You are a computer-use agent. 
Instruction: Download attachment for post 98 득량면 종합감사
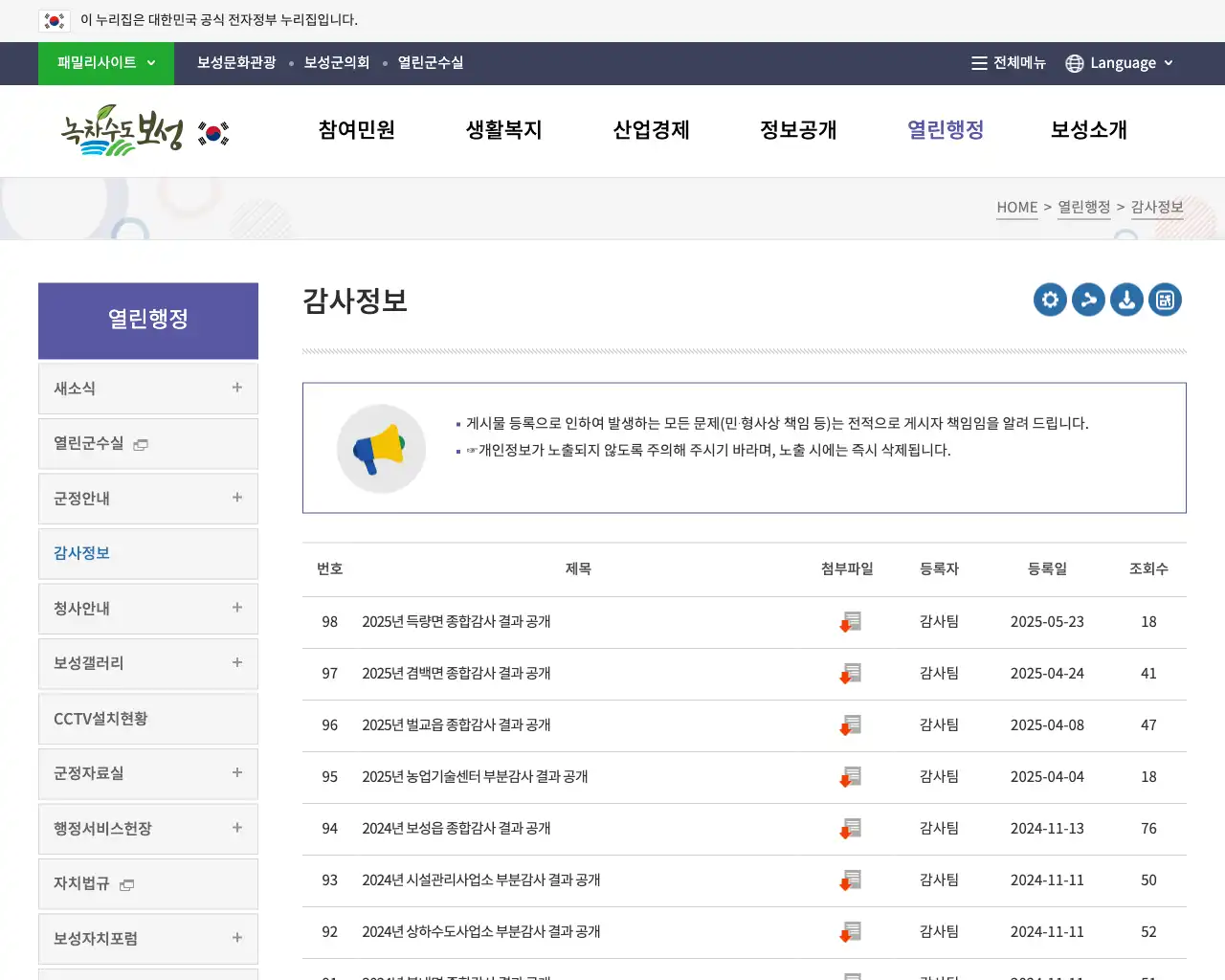pyautogui.click(x=850, y=622)
